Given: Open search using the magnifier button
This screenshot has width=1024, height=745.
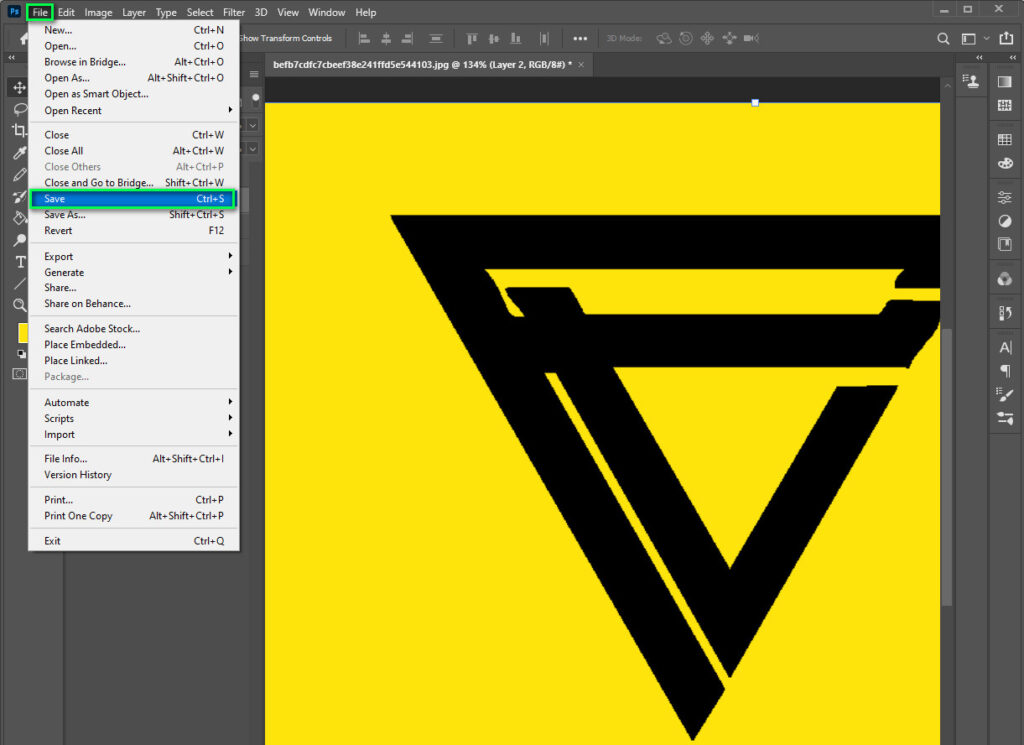Looking at the screenshot, I should [943, 38].
